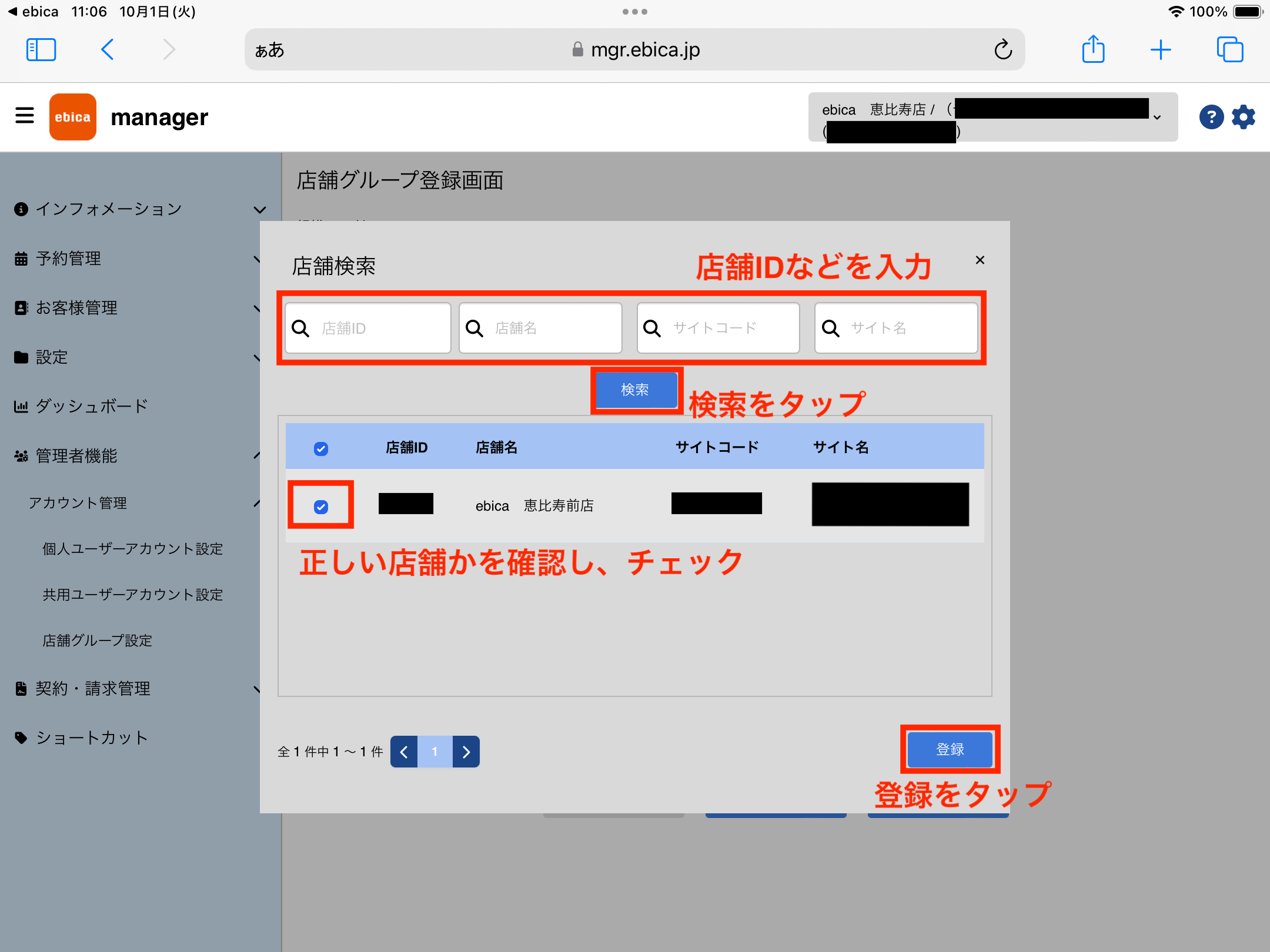Image resolution: width=1270 pixels, height=952 pixels.
Task: Tap the blue 登録 button
Action: click(950, 750)
